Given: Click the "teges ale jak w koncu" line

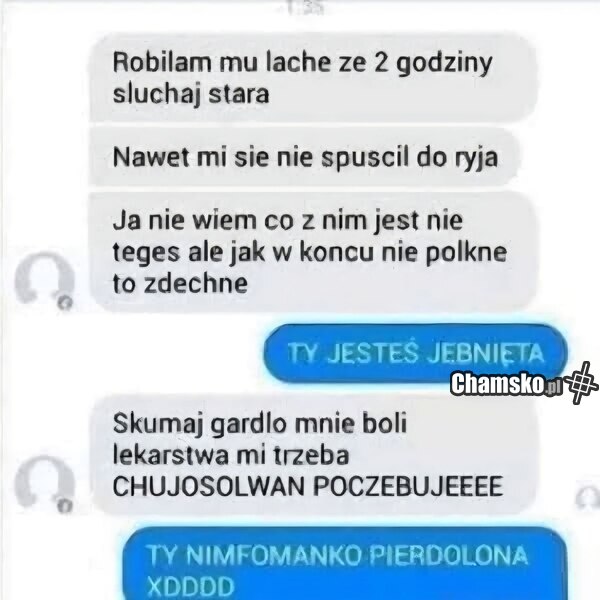Looking at the screenshot, I should coord(310,253).
